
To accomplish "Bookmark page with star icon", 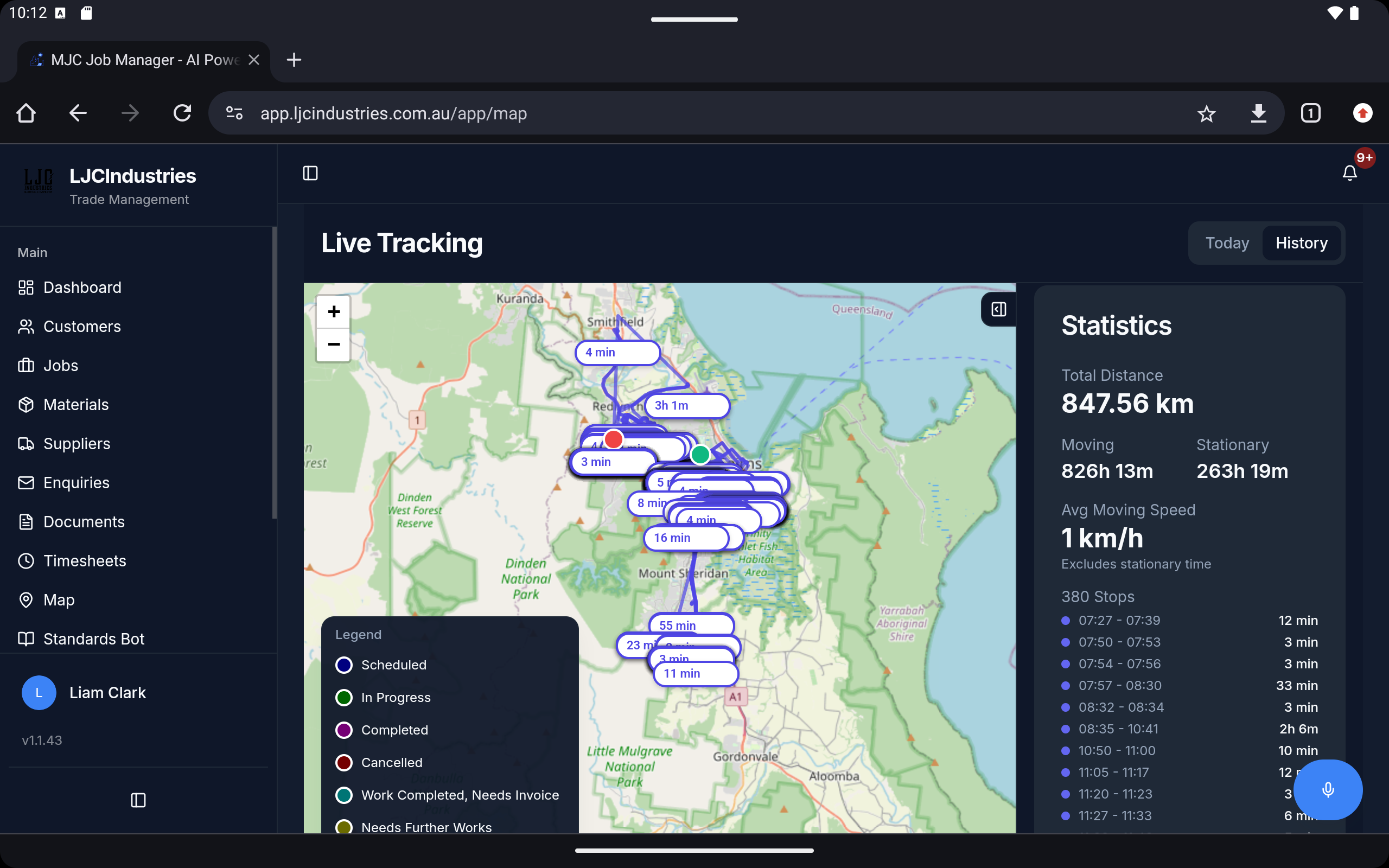I will [1206, 113].
